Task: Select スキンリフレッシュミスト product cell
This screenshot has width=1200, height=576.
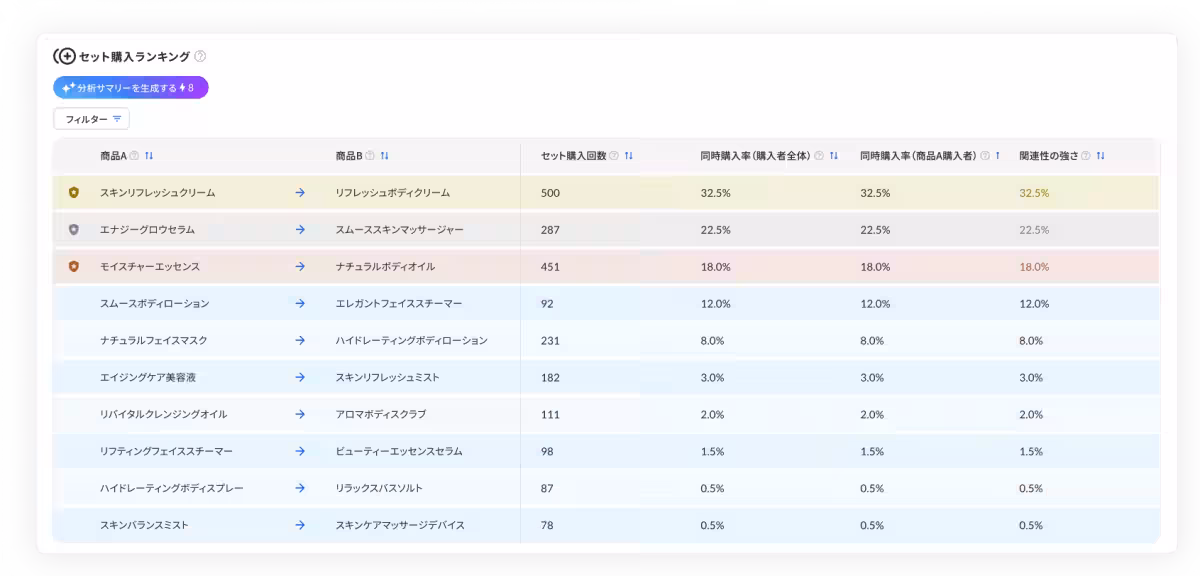Action: (x=387, y=377)
